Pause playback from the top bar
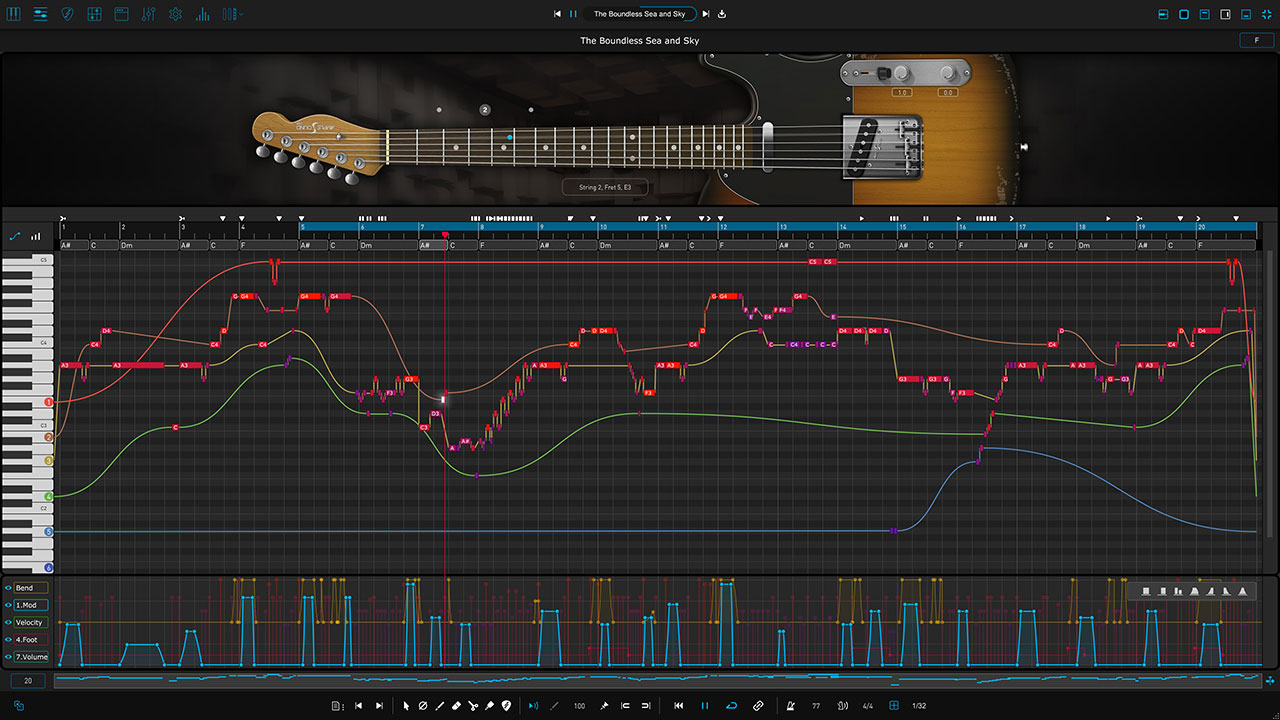Image resolution: width=1280 pixels, height=720 pixels. pos(573,14)
